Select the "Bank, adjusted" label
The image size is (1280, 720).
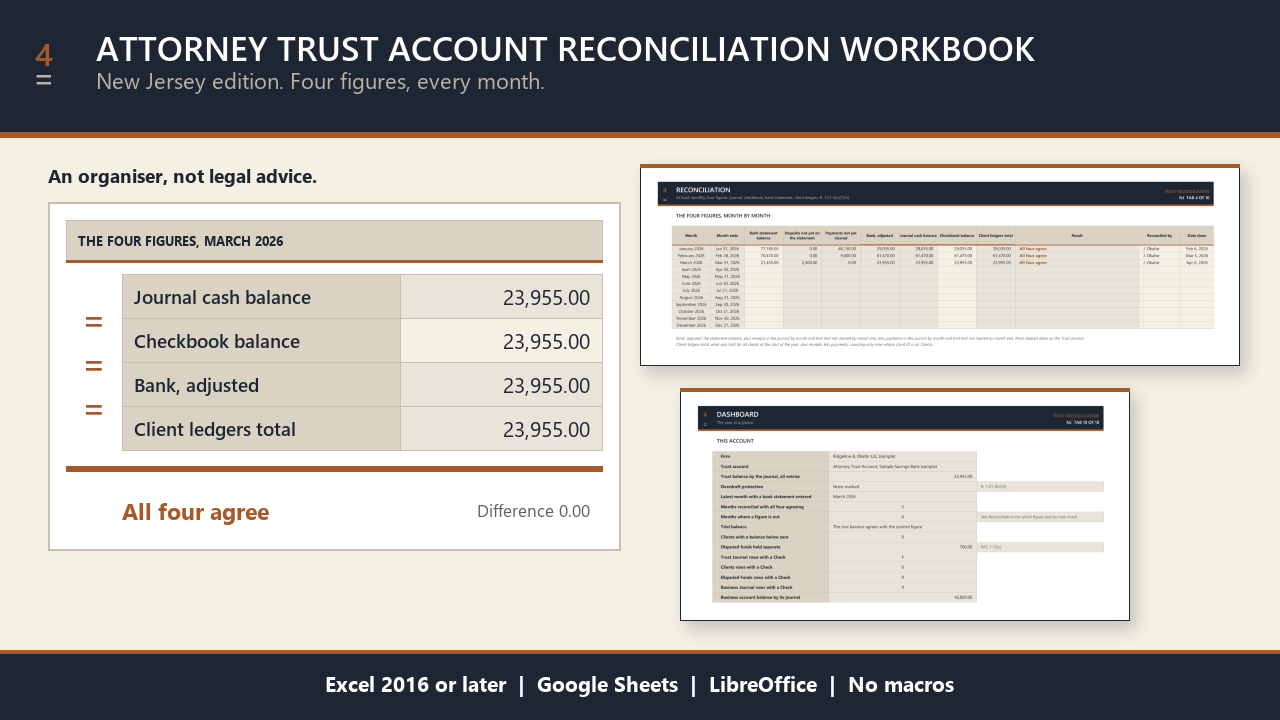tap(196, 385)
